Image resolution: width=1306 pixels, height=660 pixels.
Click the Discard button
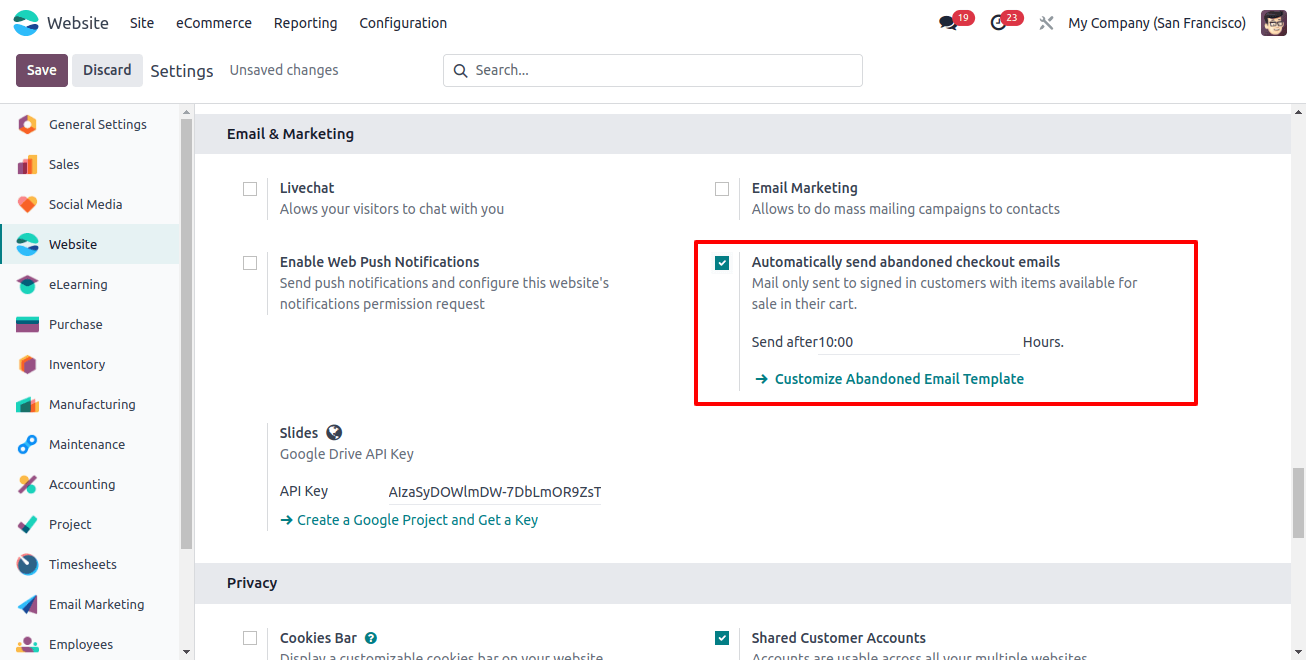pos(107,70)
